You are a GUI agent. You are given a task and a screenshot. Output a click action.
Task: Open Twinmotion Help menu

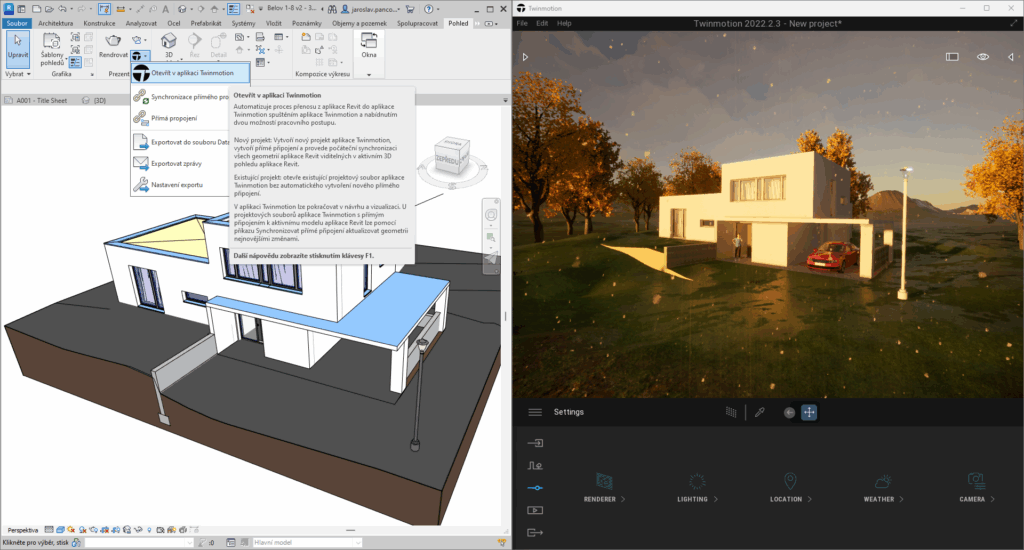564,23
